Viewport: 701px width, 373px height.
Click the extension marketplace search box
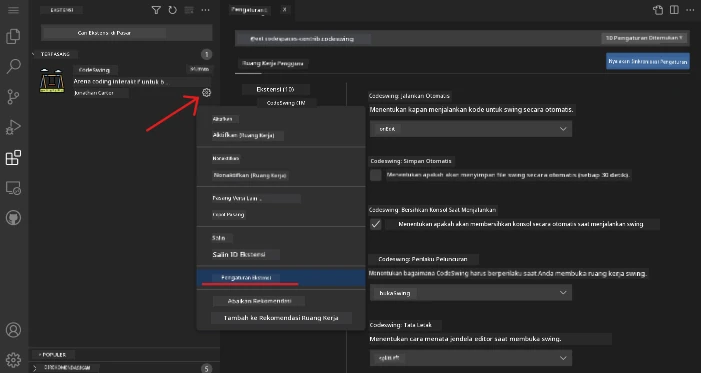point(127,33)
